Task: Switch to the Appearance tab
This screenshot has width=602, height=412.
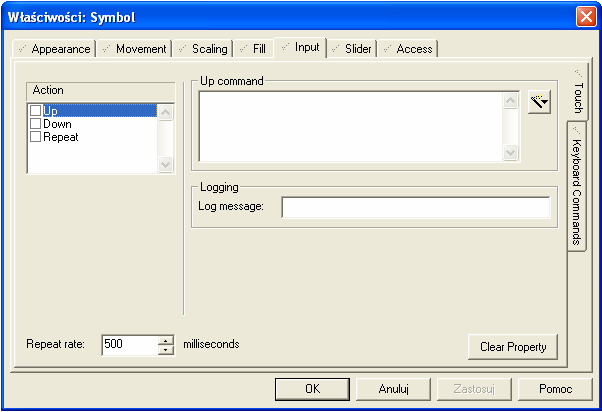Action: click(55, 49)
